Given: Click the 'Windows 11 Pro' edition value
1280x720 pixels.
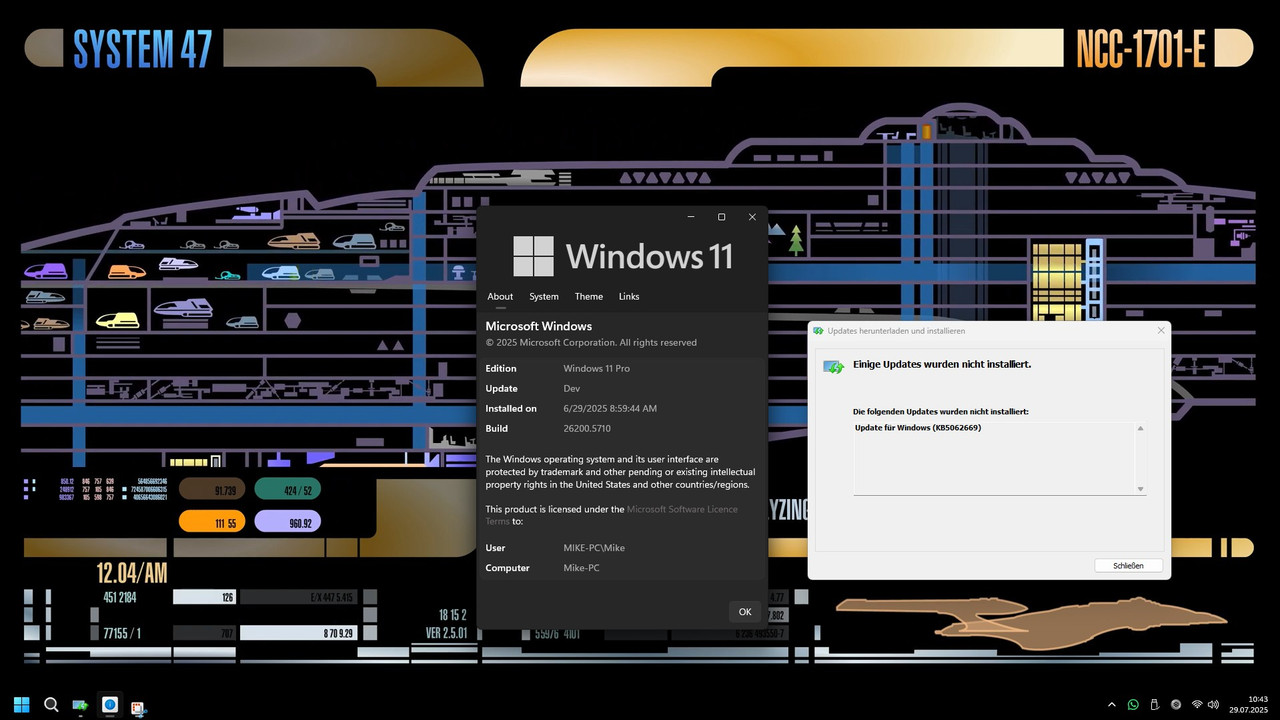Looking at the screenshot, I should coord(597,368).
